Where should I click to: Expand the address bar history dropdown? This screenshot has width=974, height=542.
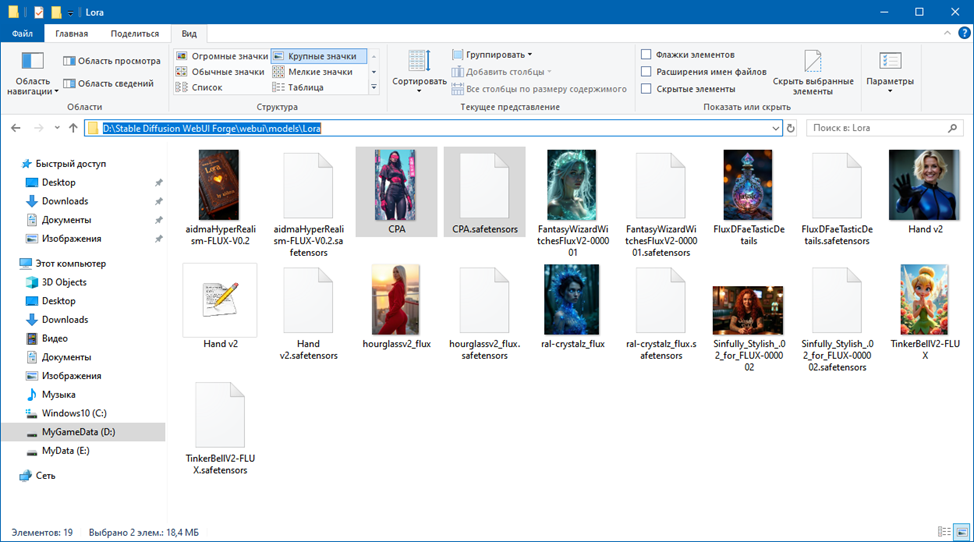[x=775, y=128]
